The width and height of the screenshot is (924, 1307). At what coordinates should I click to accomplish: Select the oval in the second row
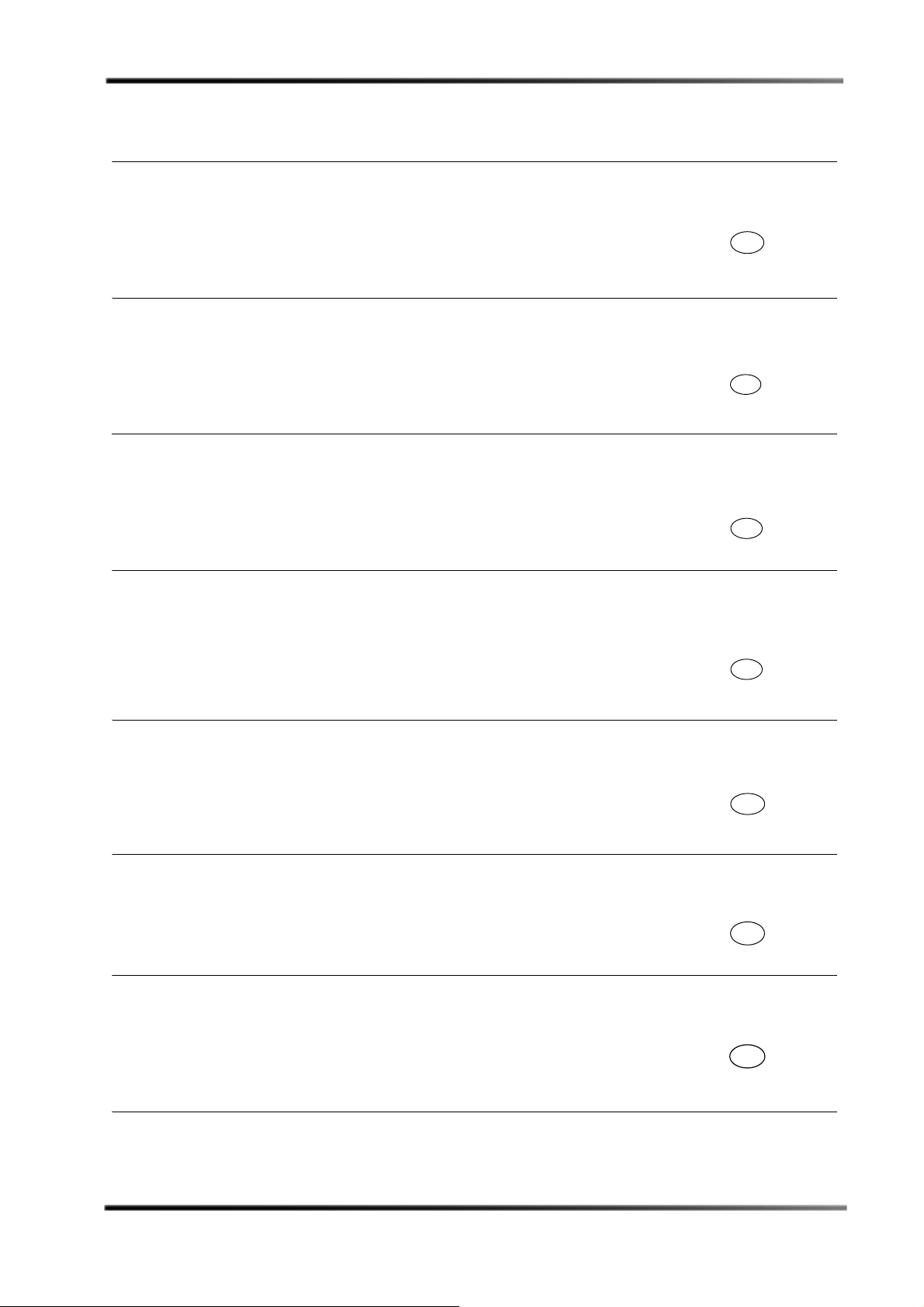click(746, 385)
